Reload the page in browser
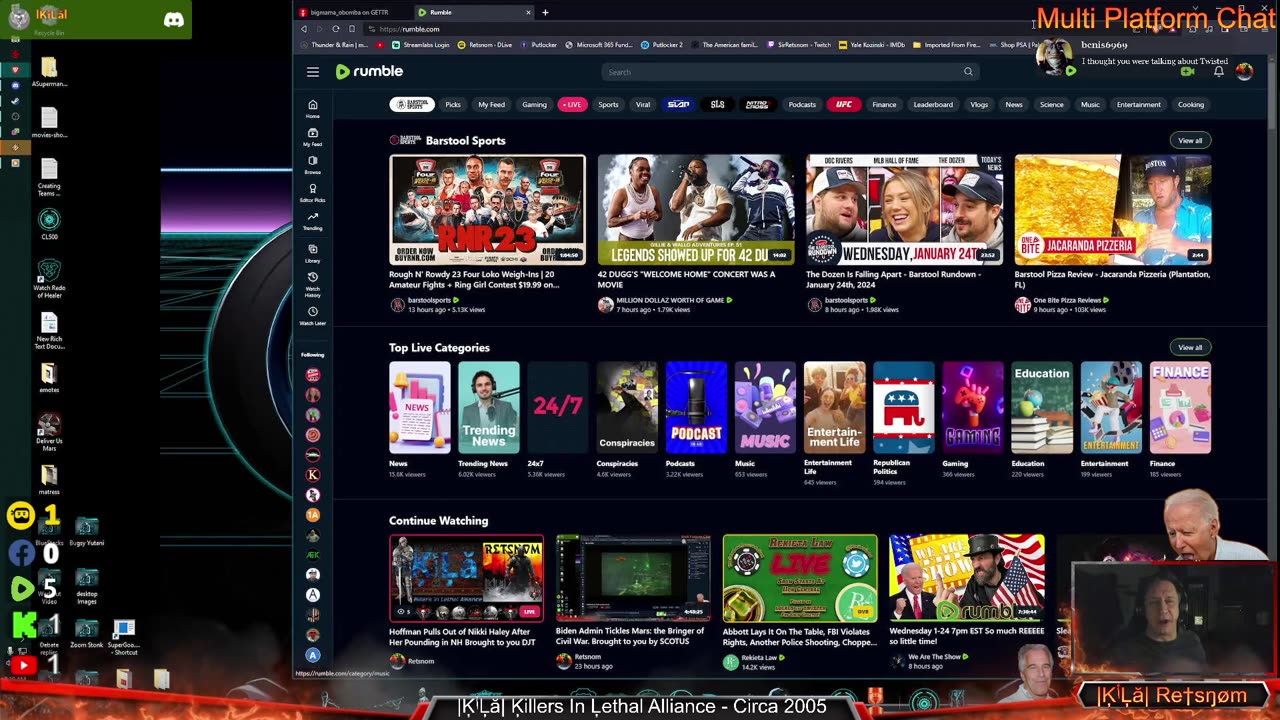This screenshot has width=1280, height=720. tap(336, 29)
